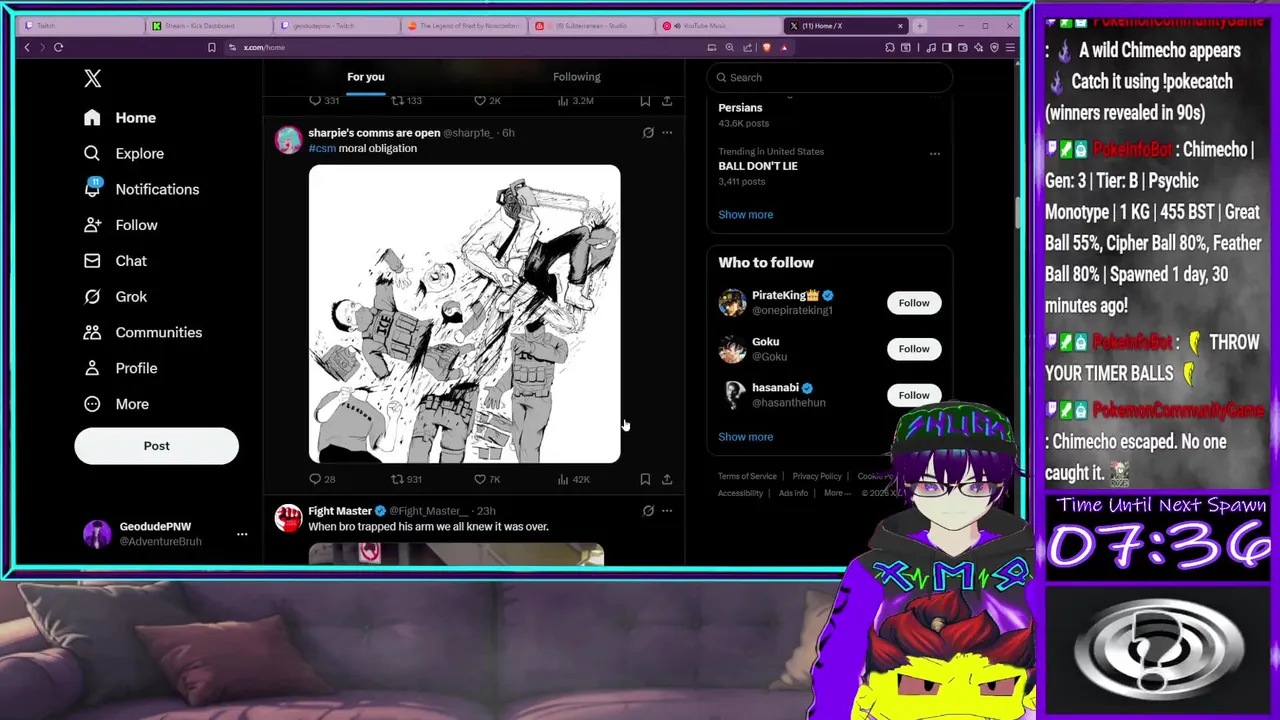Screen dimensions: 1280x720
Task: Bookmark the top post with 3.2M views
Action: [x=645, y=100]
